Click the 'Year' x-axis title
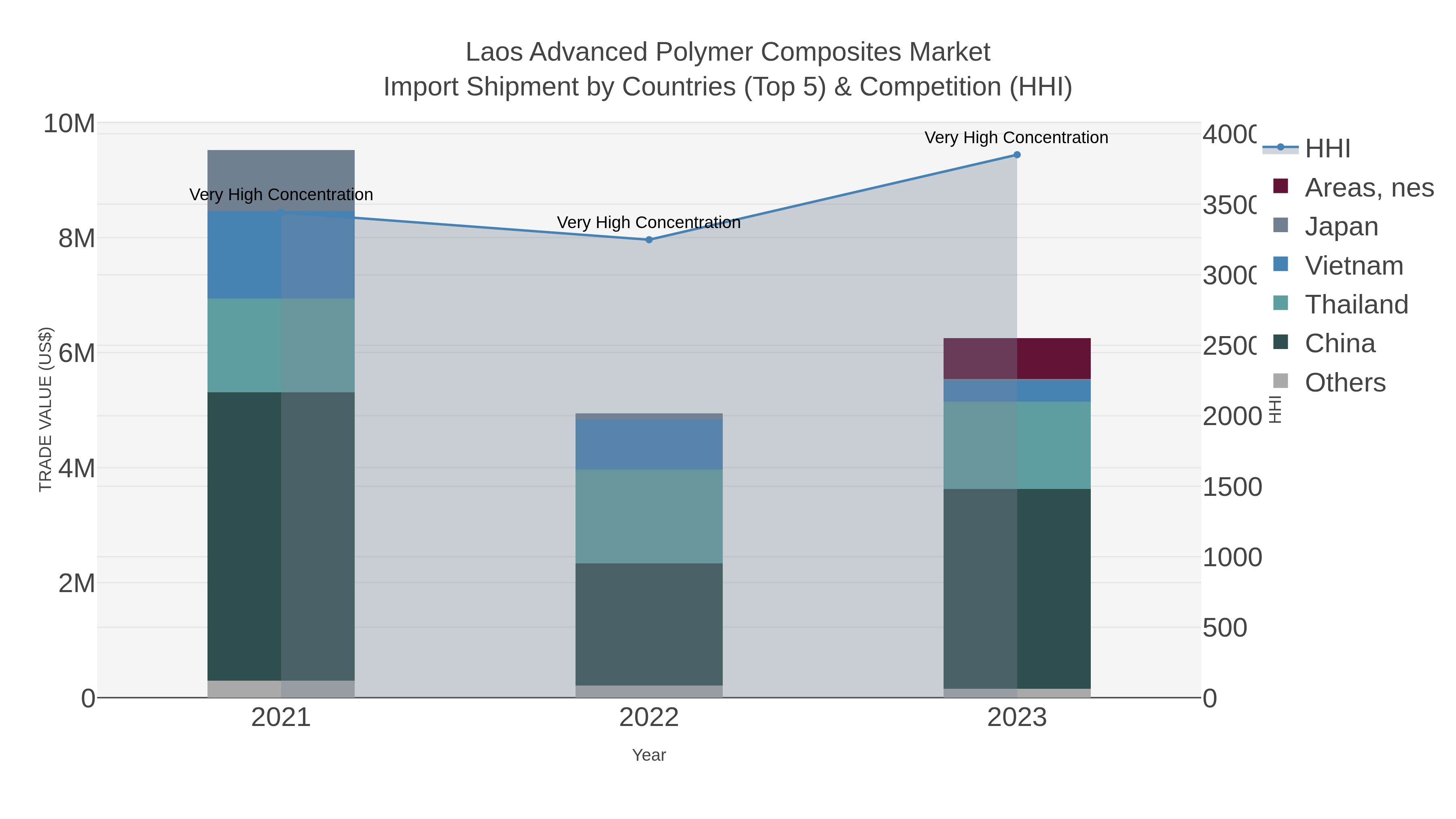Screen dimensions: 1456x819 click(x=649, y=755)
